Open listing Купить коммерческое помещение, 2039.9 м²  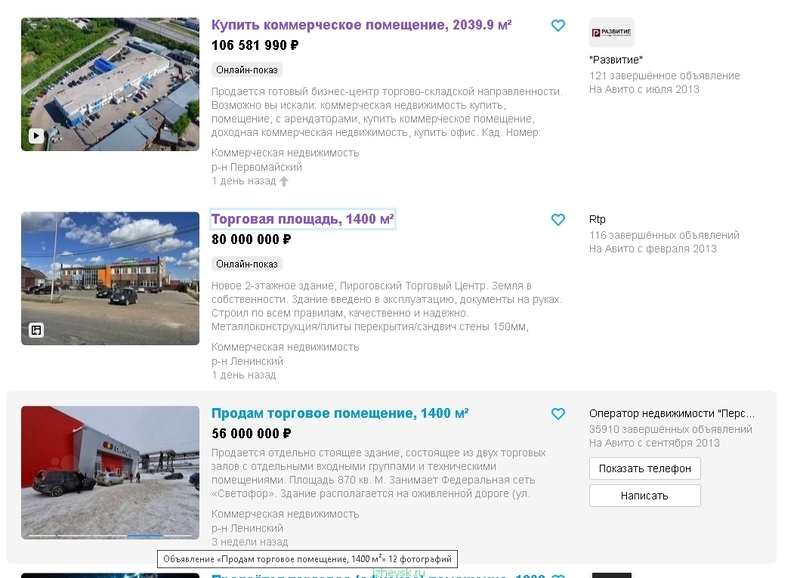pyautogui.click(x=361, y=25)
